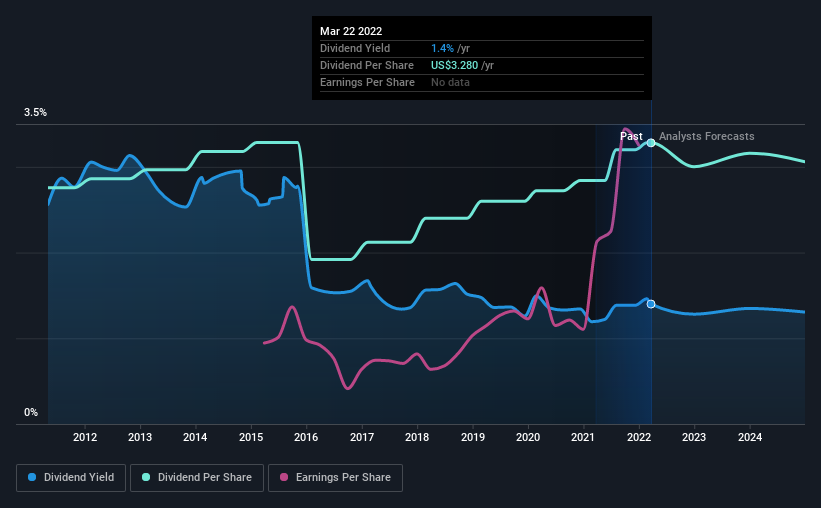Screen dimensions: 821x508
Task: Click the 2012 x-axis label
Action: tap(85, 437)
